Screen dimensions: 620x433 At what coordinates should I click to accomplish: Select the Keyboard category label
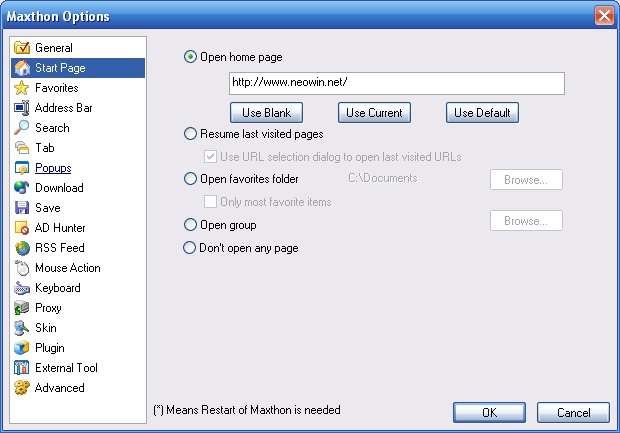point(58,288)
